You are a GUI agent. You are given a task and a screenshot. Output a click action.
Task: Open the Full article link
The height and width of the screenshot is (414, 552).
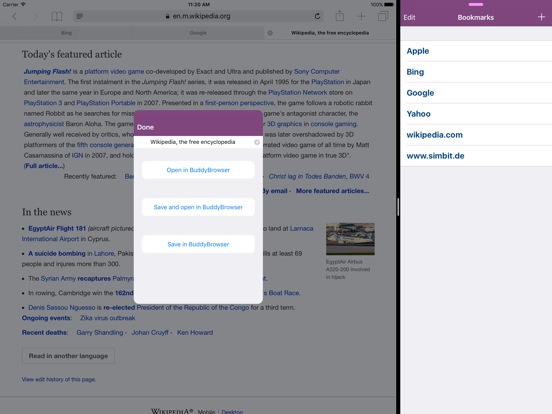pos(44,166)
